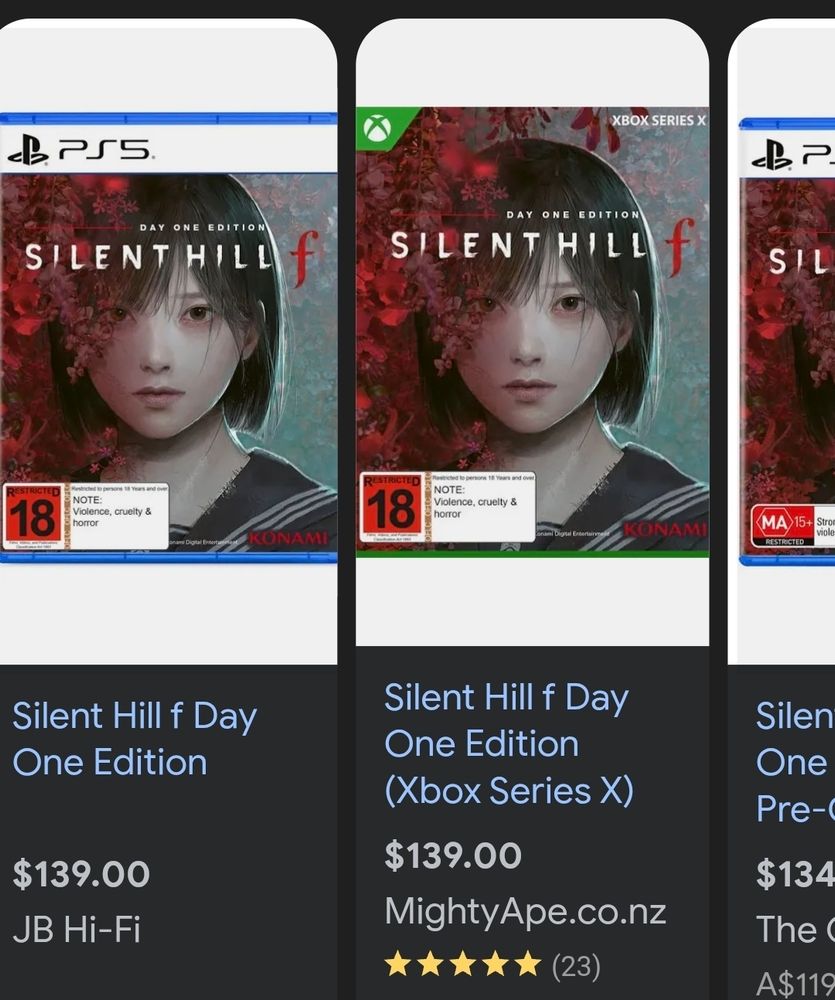Viewport: 835px width, 1000px height.
Task: Click the five-star rating under MightyApe.co.nz
Action: coord(462,965)
